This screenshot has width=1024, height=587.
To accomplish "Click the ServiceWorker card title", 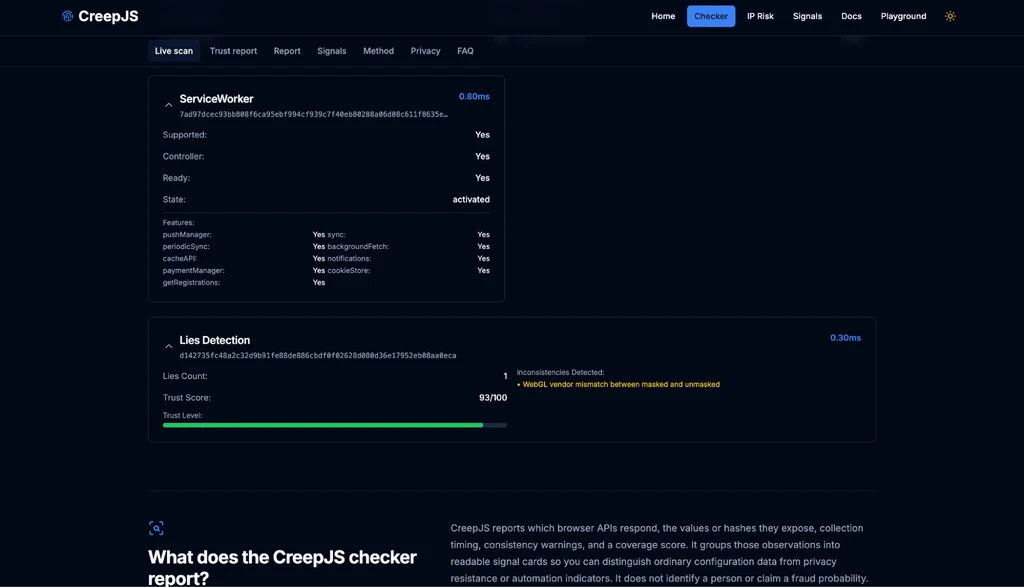I will (216, 99).
